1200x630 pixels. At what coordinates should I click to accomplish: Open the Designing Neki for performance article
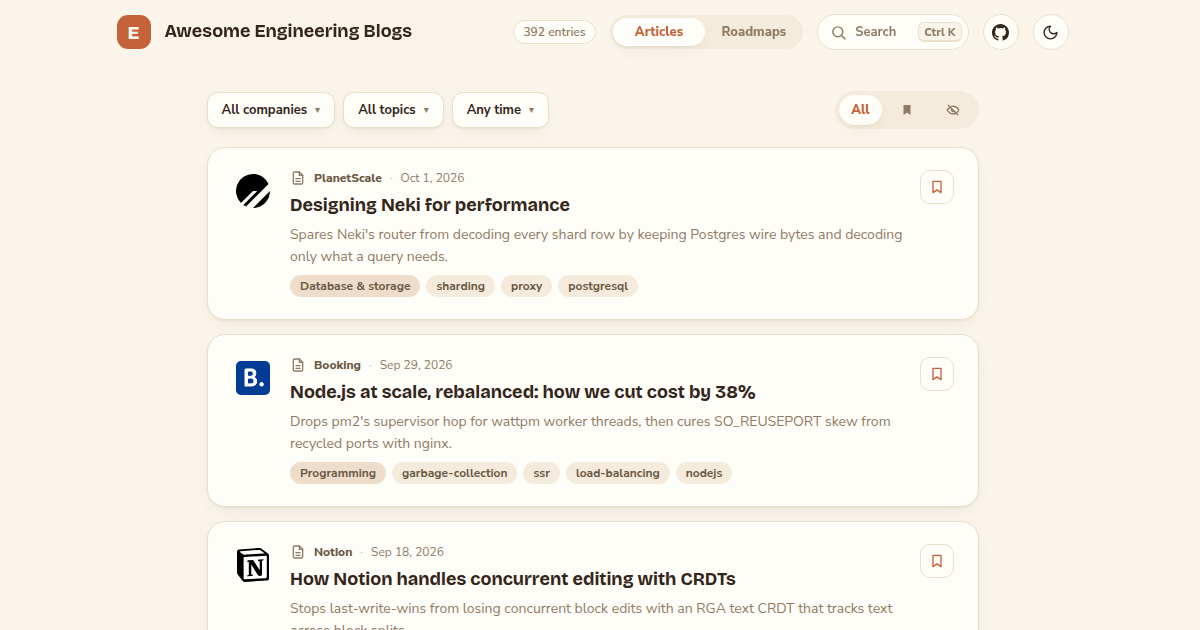coord(430,205)
